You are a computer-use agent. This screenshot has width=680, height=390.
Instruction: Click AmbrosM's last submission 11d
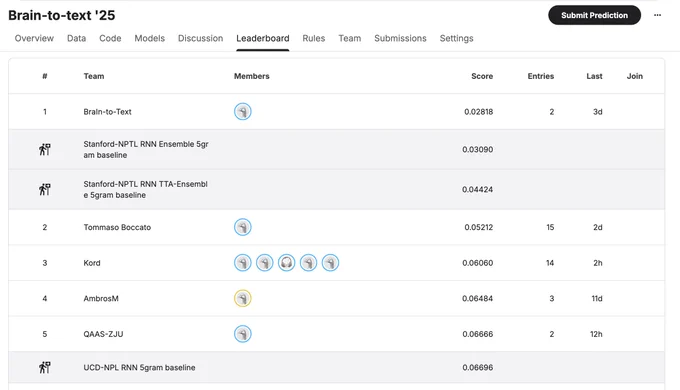[597, 298]
